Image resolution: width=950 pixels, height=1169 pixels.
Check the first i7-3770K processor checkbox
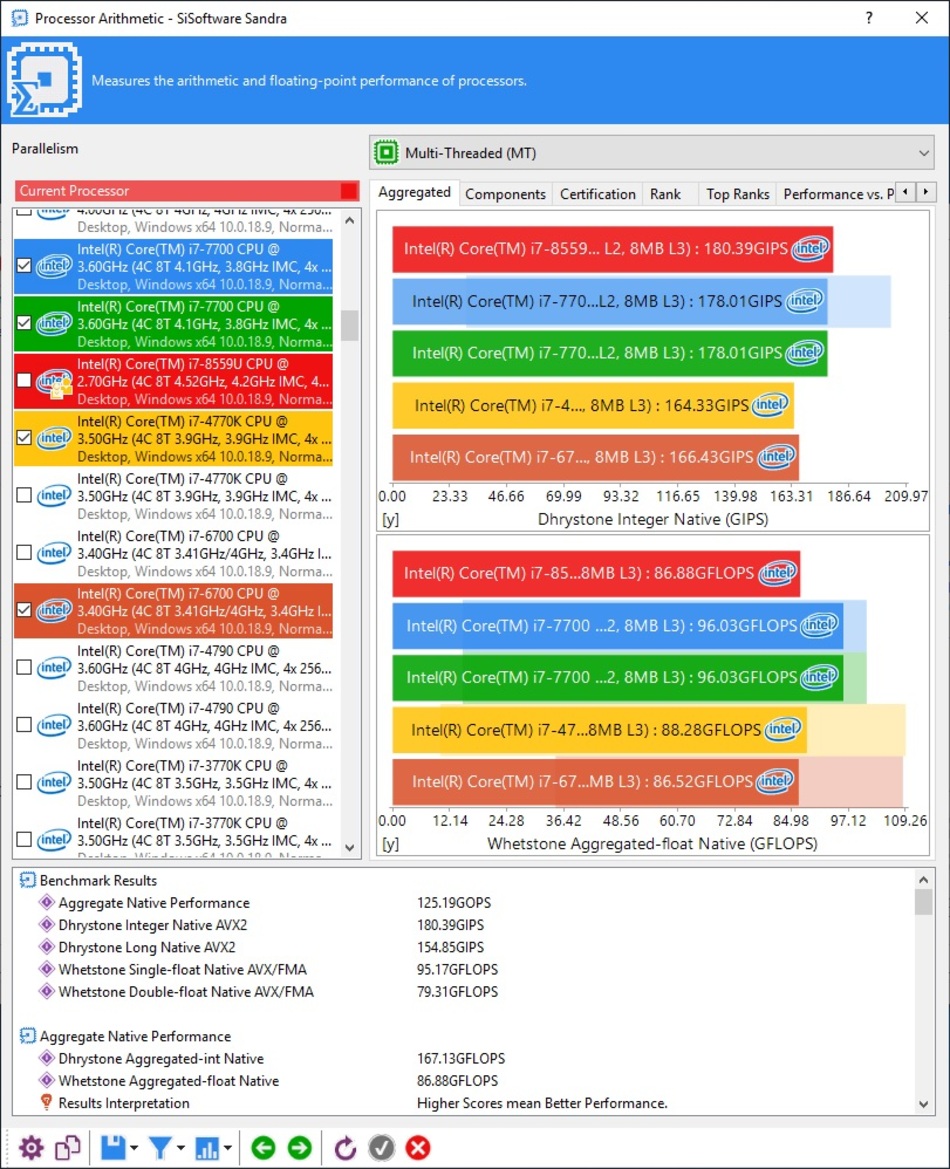coord(24,782)
